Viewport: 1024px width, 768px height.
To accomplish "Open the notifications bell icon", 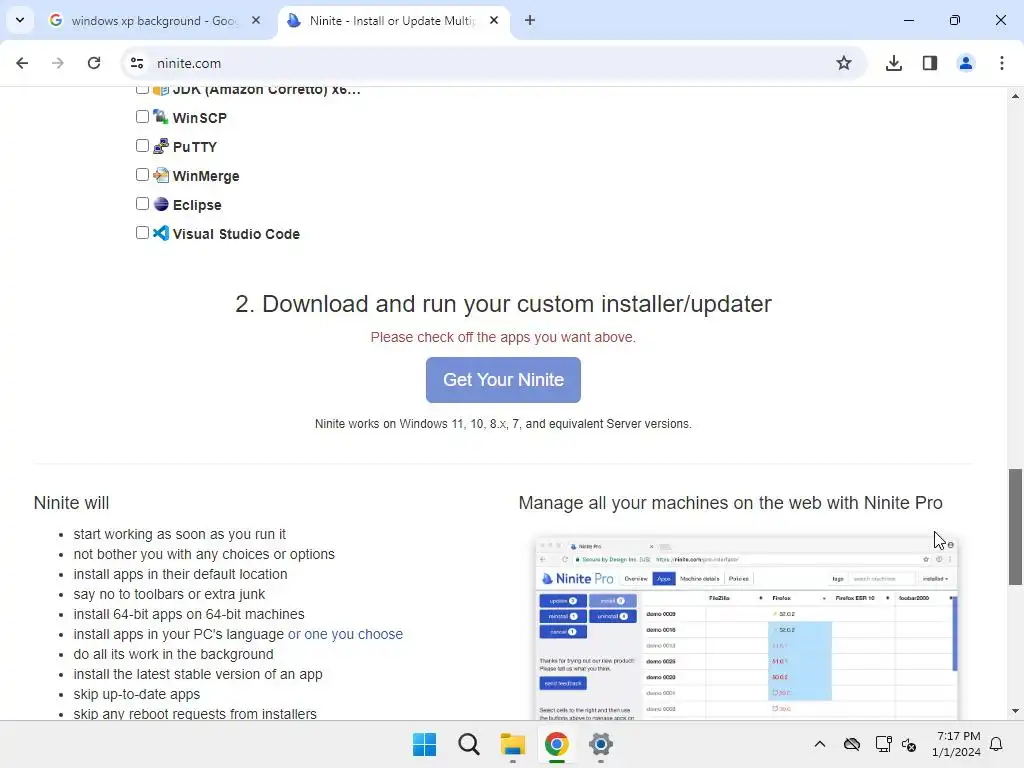I will pyautogui.click(x=996, y=744).
